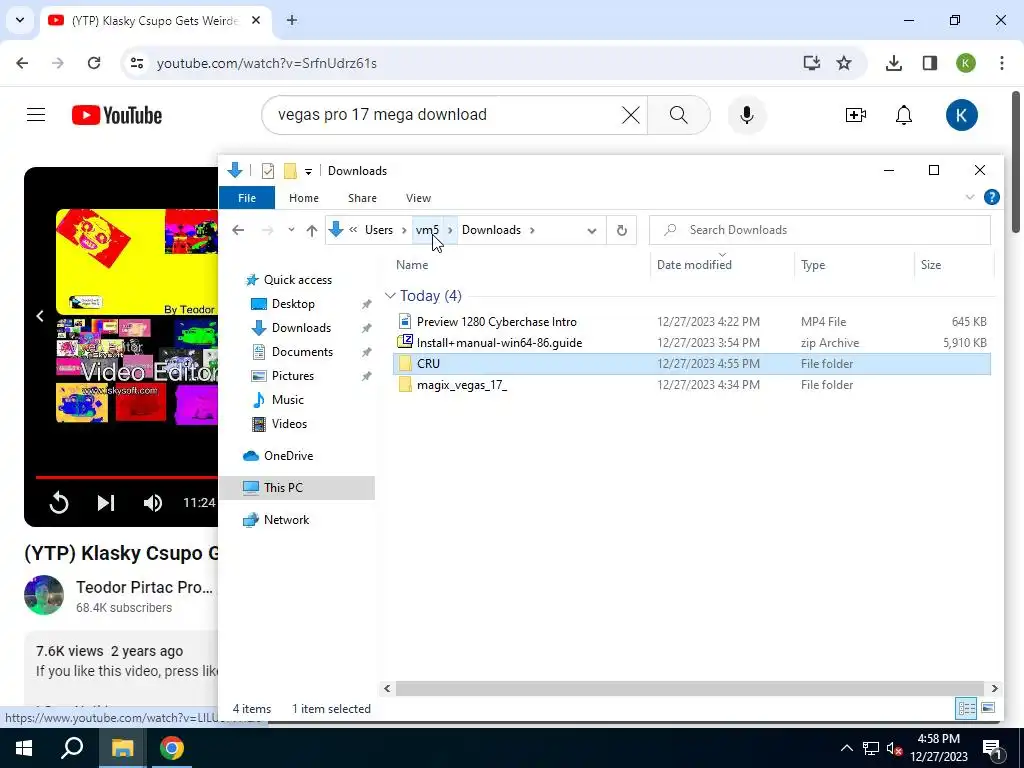Switch to details view button
The image size is (1024, 768).
(966, 709)
